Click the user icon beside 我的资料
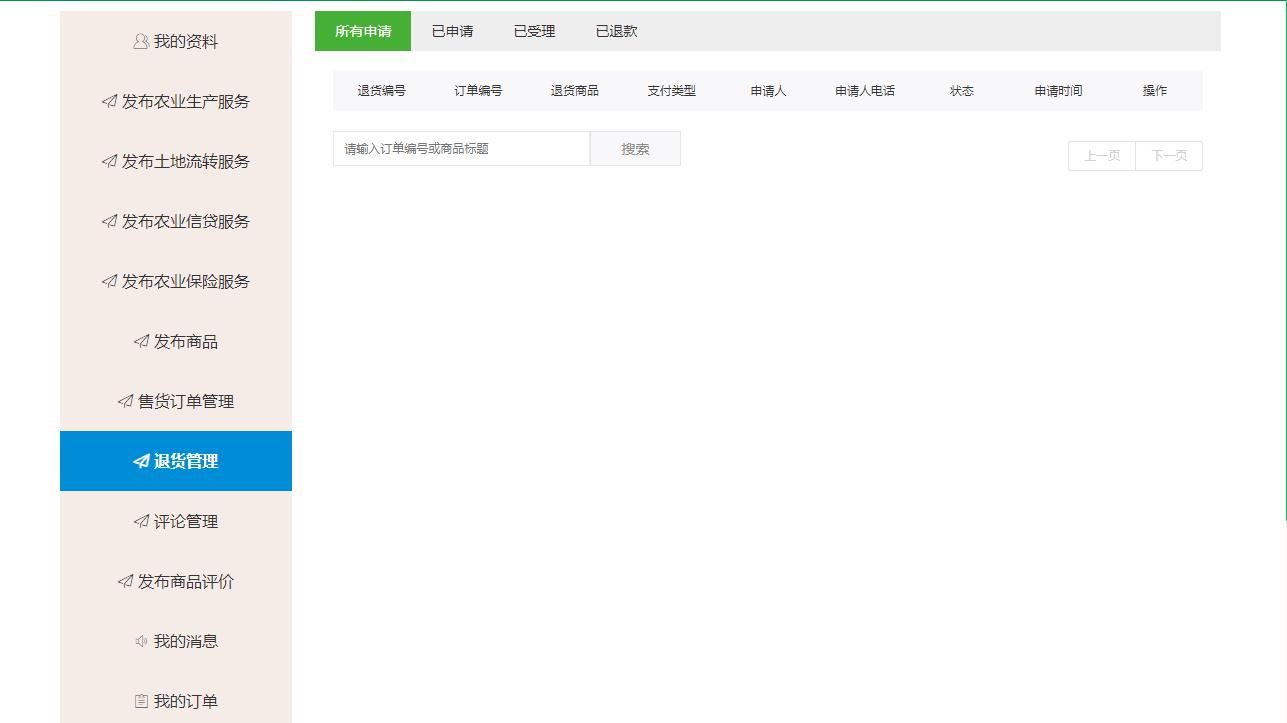The width and height of the screenshot is (1287, 723). pos(141,42)
